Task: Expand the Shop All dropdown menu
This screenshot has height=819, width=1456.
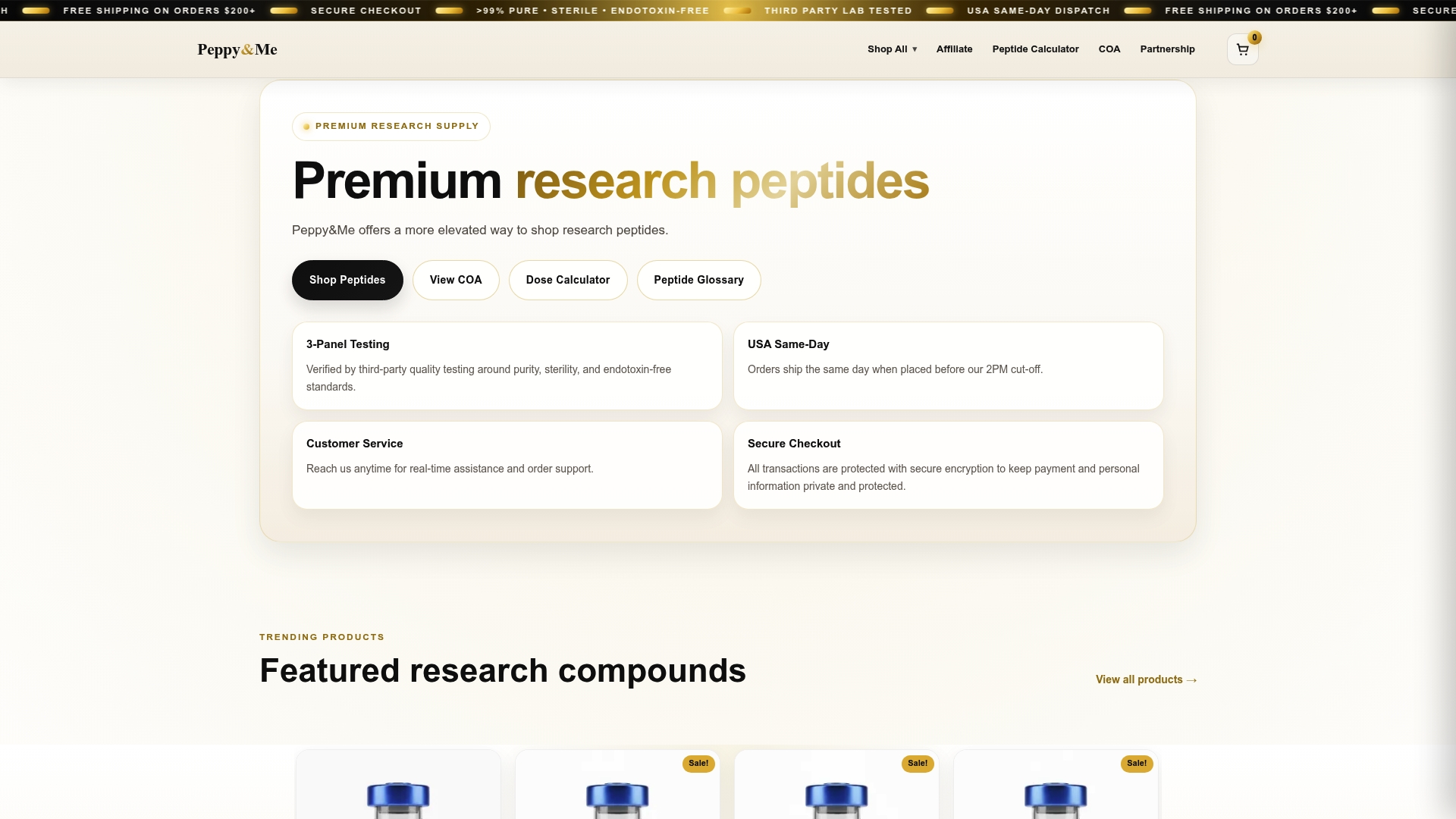Action: (893, 49)
